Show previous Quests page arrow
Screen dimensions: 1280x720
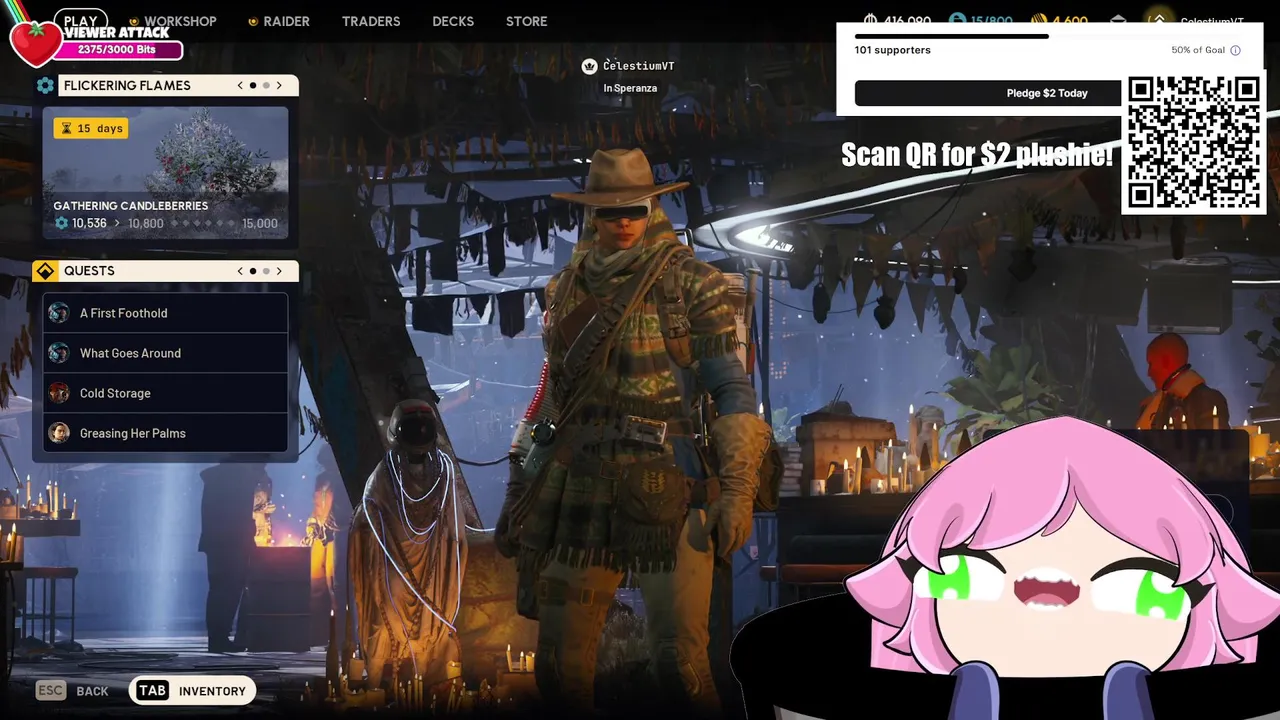(x=240, y=271)
